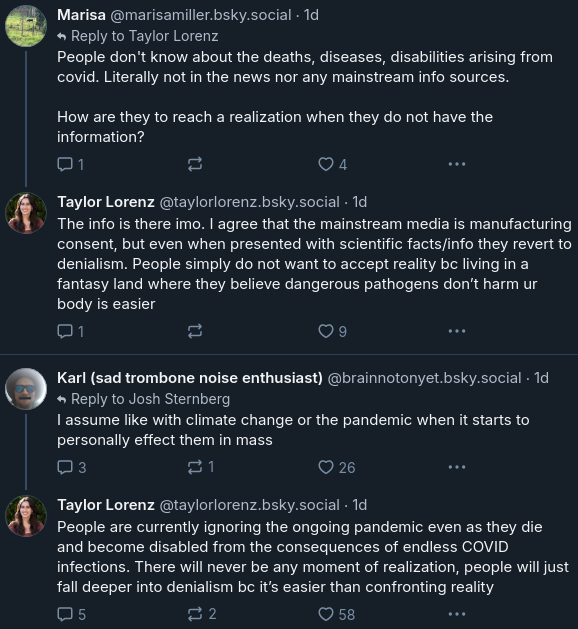578x629 pixels.
Task: Repost Taylor Lorenz's 'info is there' post
Action: [x=195, y=331]
